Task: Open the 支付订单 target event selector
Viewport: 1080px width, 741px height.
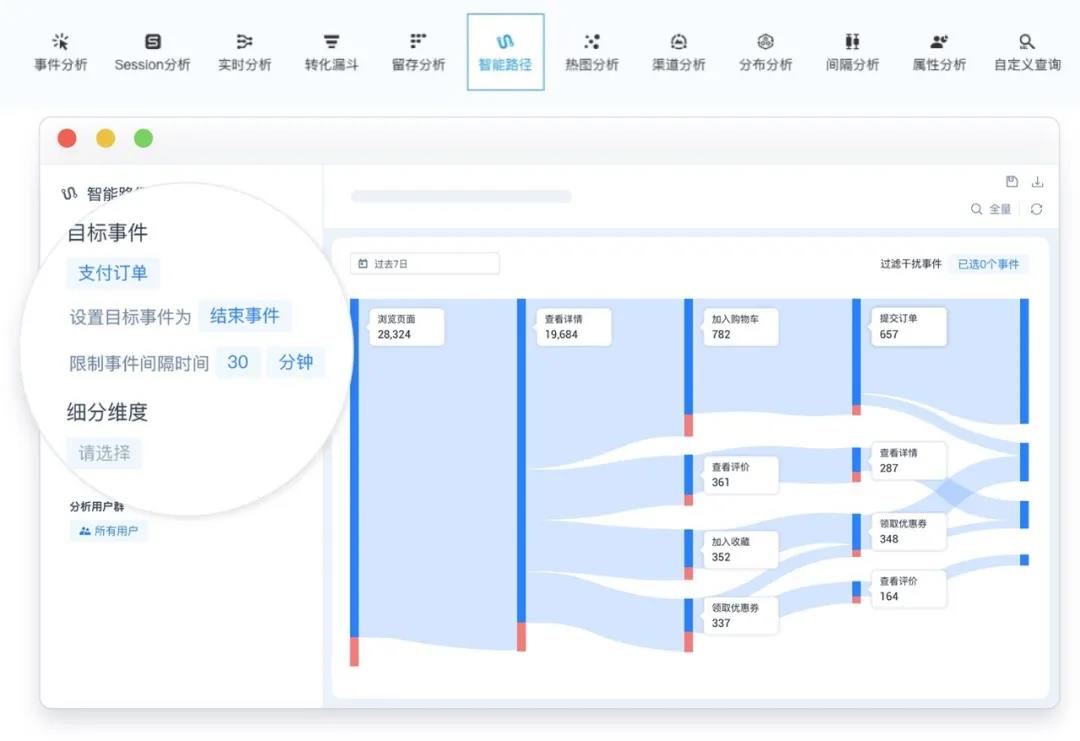Action: 113,273
